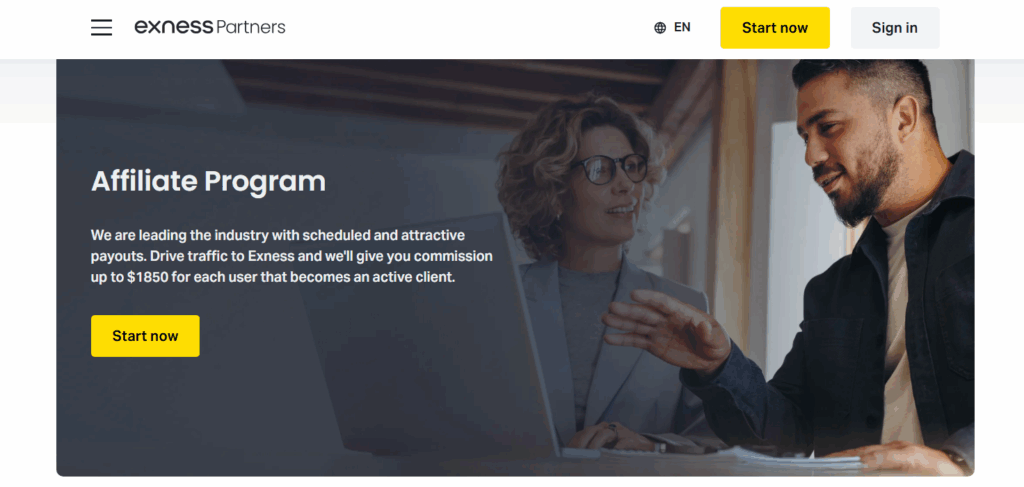Screen dimensions: 1024x487
Task: Click the exness logo wordmark
Action: (x=174, y=27)
